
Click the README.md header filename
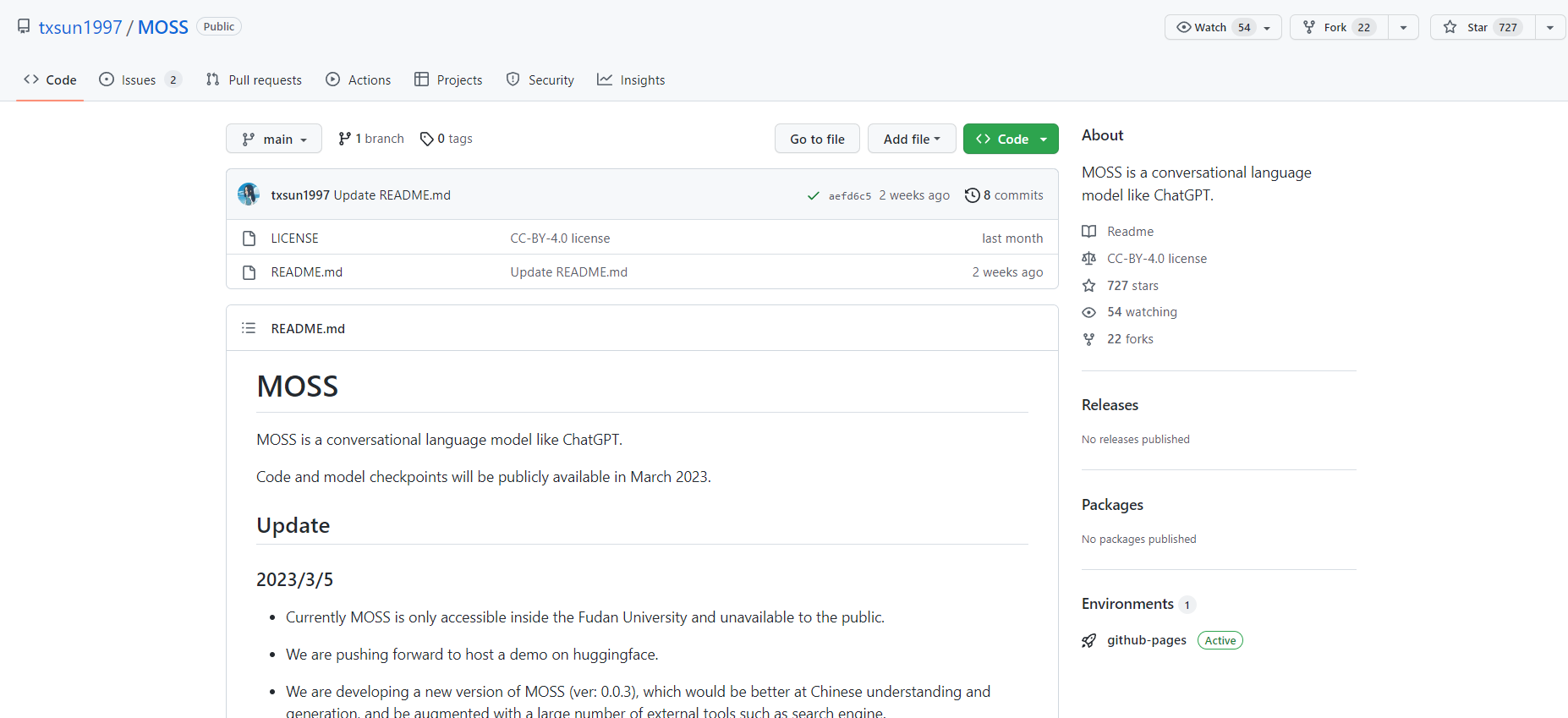point(308,328)
